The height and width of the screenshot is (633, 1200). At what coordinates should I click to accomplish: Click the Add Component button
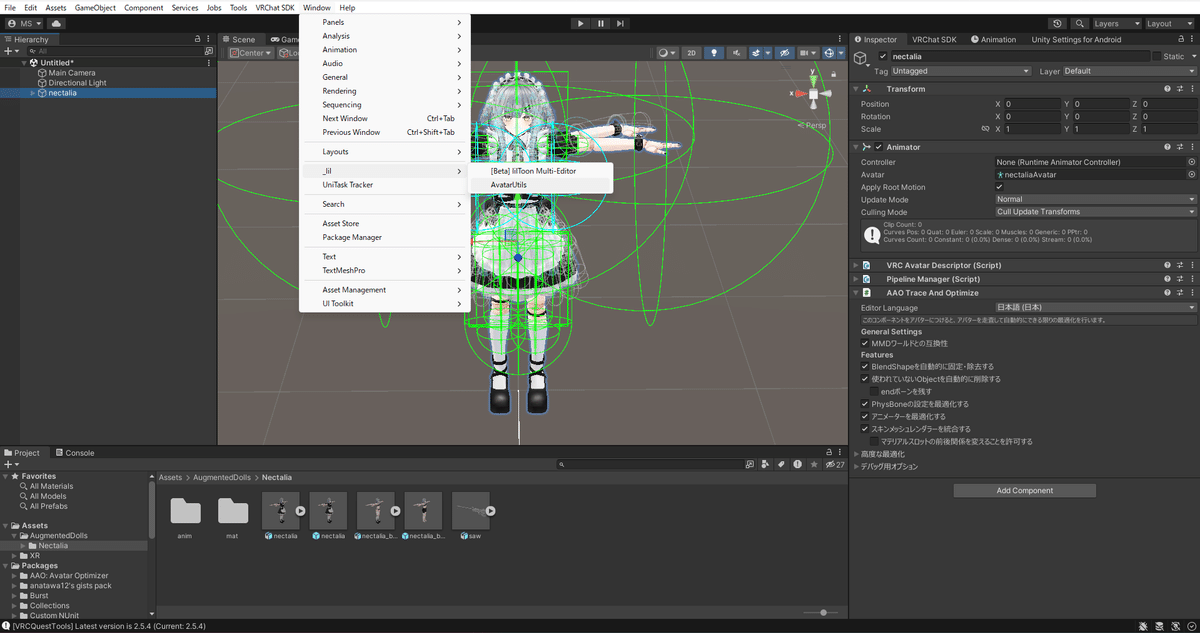pyautogui.click(x=1025, y=490)
